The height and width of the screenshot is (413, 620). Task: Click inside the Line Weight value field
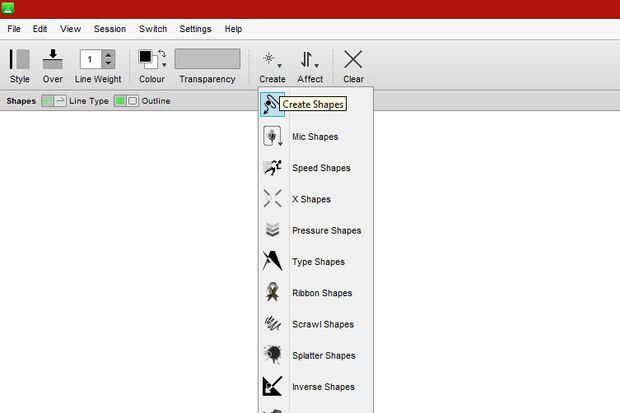coord(91,59)
